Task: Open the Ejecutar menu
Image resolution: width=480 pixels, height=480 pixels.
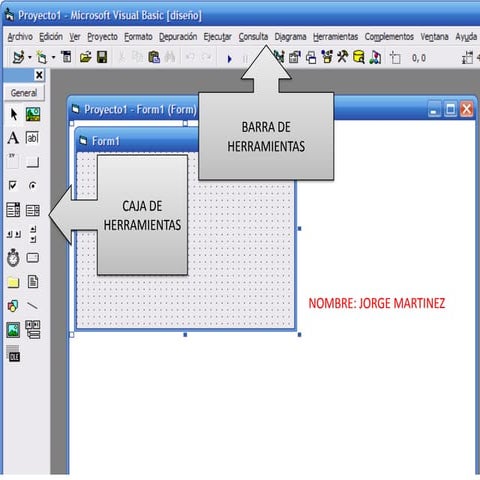Action: (x=218, y=37)
